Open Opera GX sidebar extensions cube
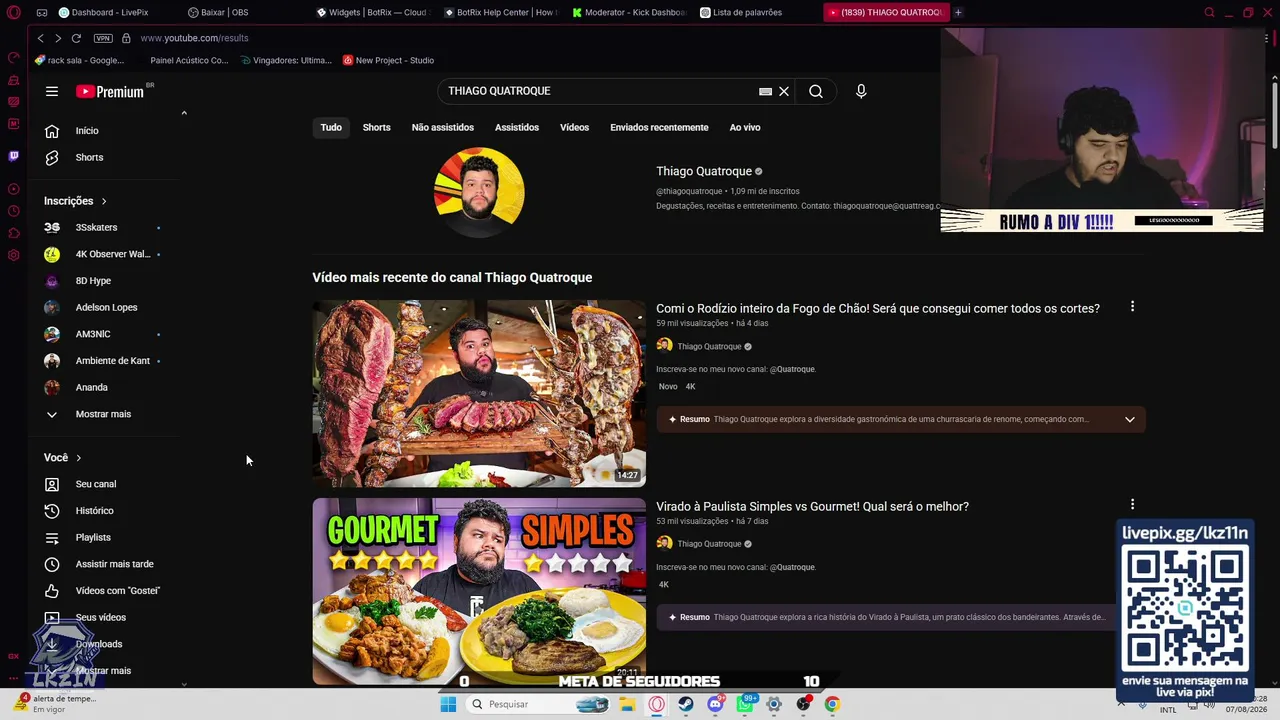Screen dimensions: 1280x720 coord(14,233)
